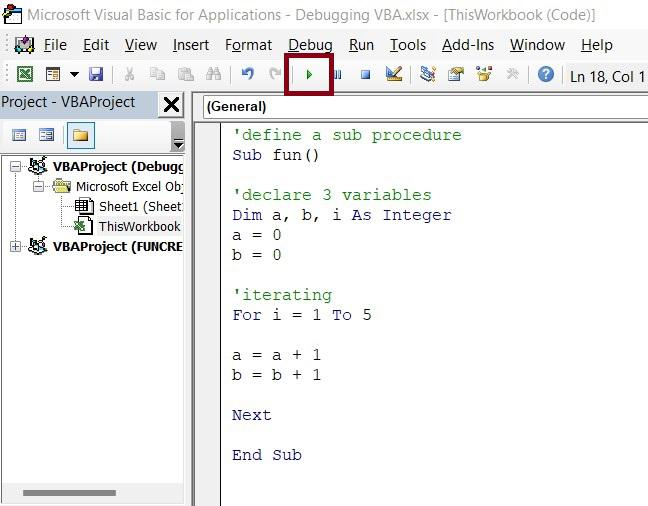The image size is (648, 506).
Task: Click the 'Dim a, b, i As Integer' line
Action: (x=342, y=215)
